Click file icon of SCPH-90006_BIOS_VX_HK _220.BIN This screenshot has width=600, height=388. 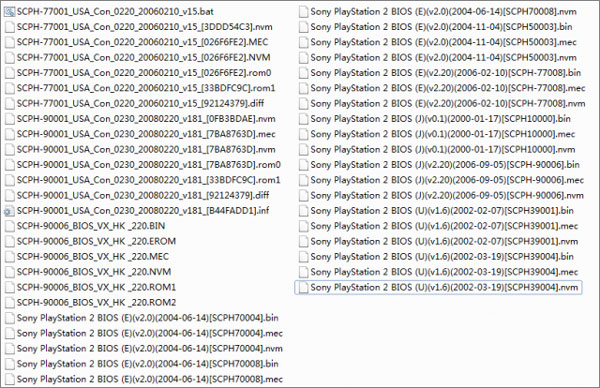[10, 226]
